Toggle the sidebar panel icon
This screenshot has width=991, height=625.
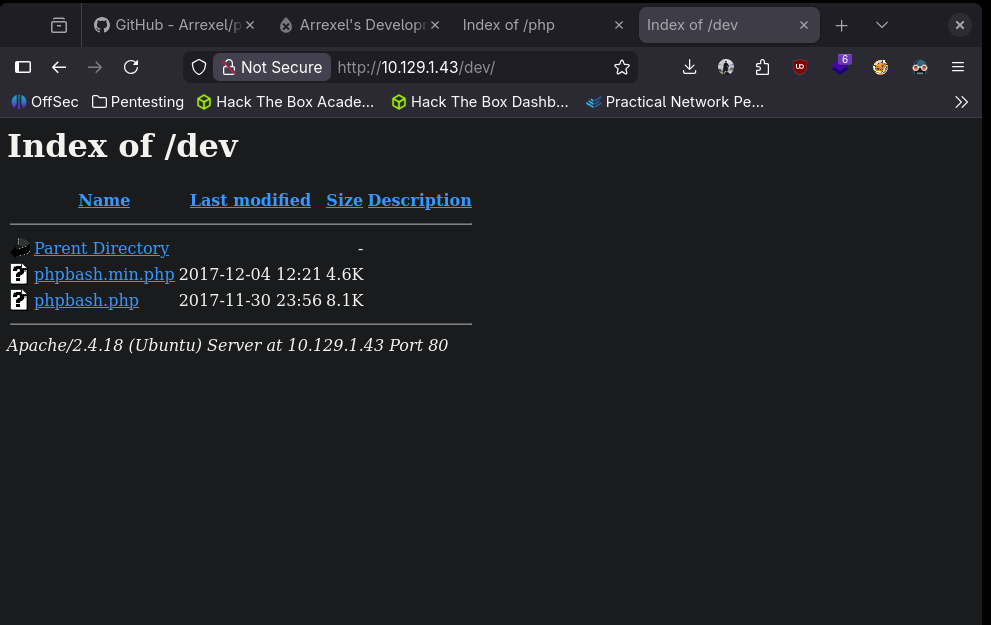click(x=23, y=67)
